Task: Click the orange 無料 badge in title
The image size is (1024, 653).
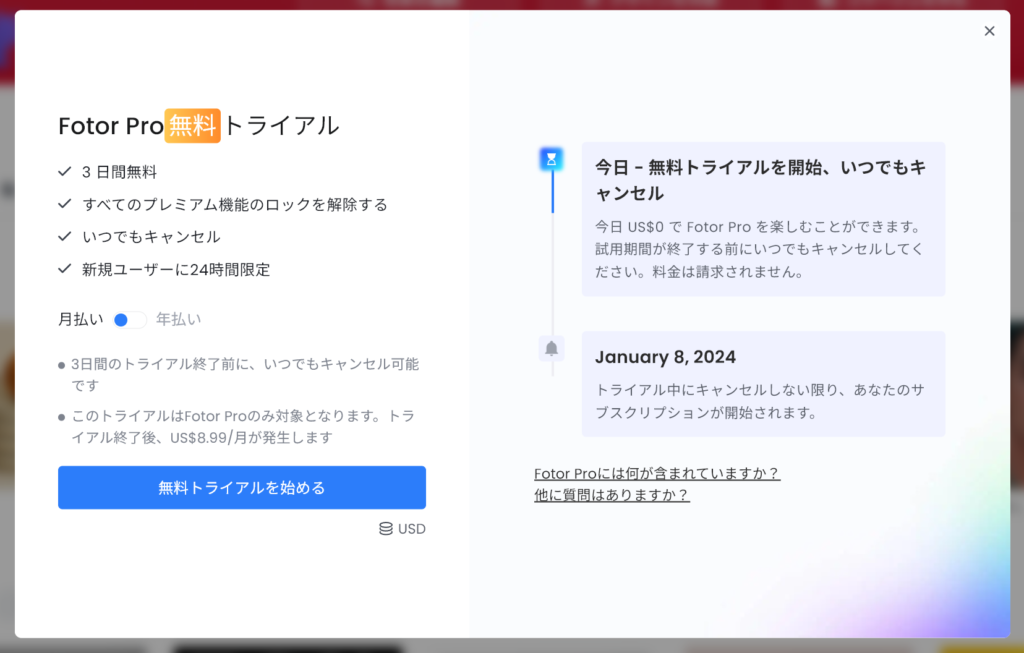Action: click(192, 125)
